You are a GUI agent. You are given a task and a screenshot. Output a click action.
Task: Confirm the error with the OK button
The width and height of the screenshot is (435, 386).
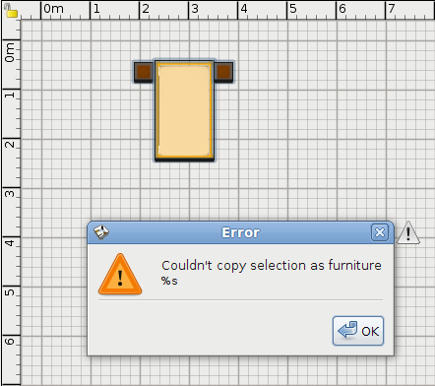pos(358,331)
